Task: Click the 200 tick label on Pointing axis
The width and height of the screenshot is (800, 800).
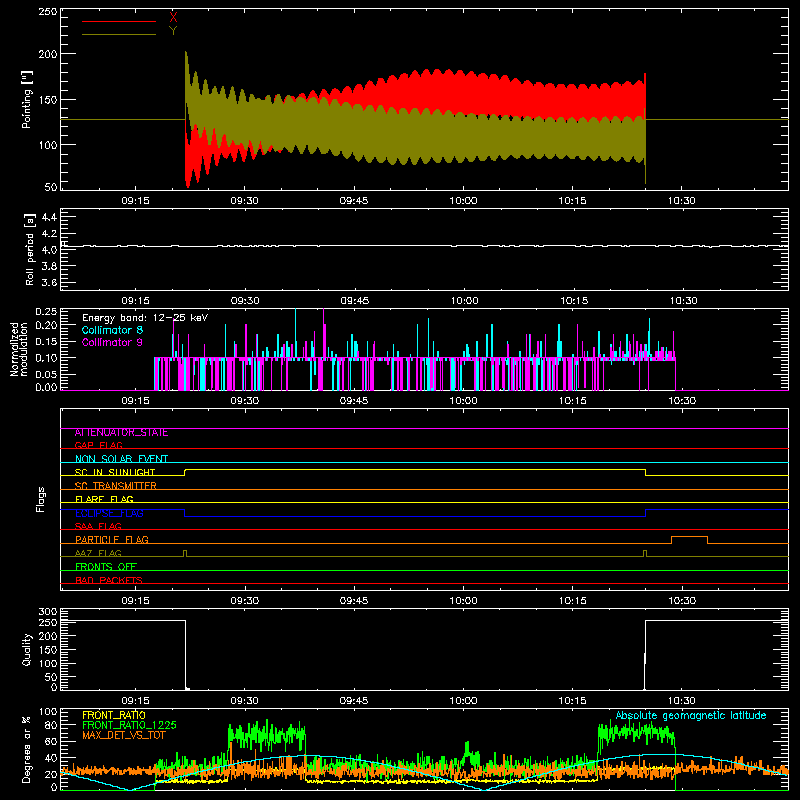Action: (x=47, y=54)
